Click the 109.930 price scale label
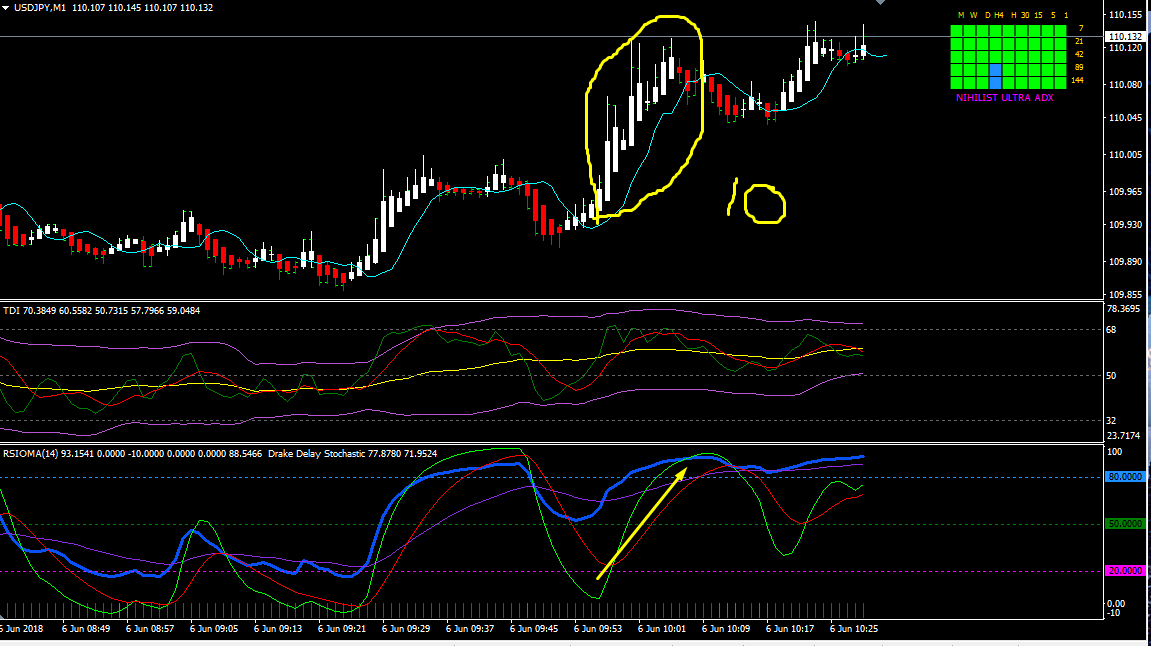 tap(1125, 225)
